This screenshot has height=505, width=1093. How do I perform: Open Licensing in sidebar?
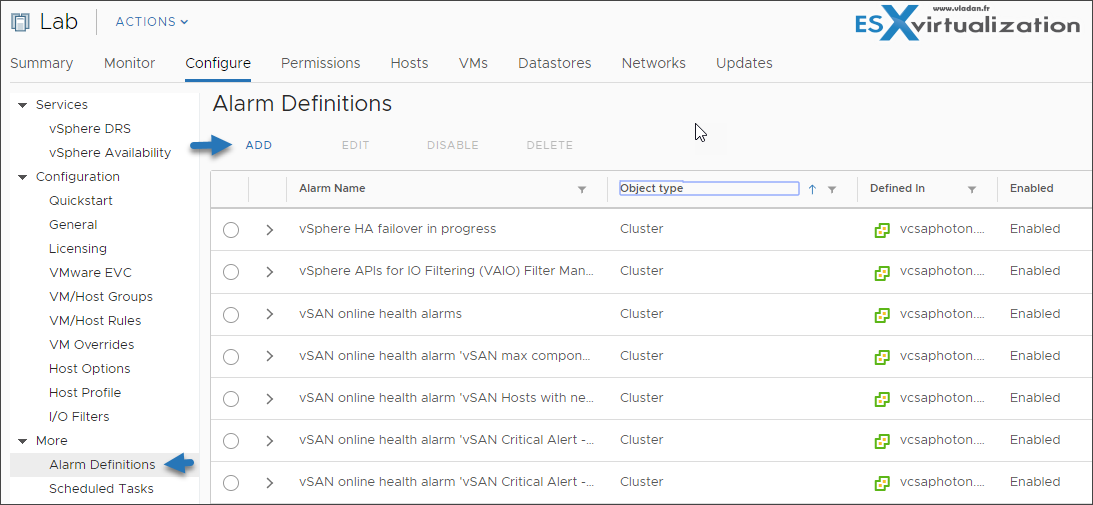77,248
